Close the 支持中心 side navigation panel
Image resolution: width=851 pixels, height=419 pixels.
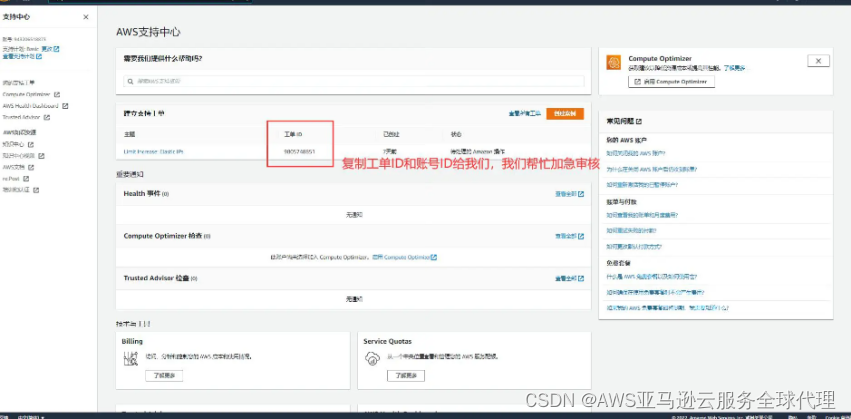point(86,17)
